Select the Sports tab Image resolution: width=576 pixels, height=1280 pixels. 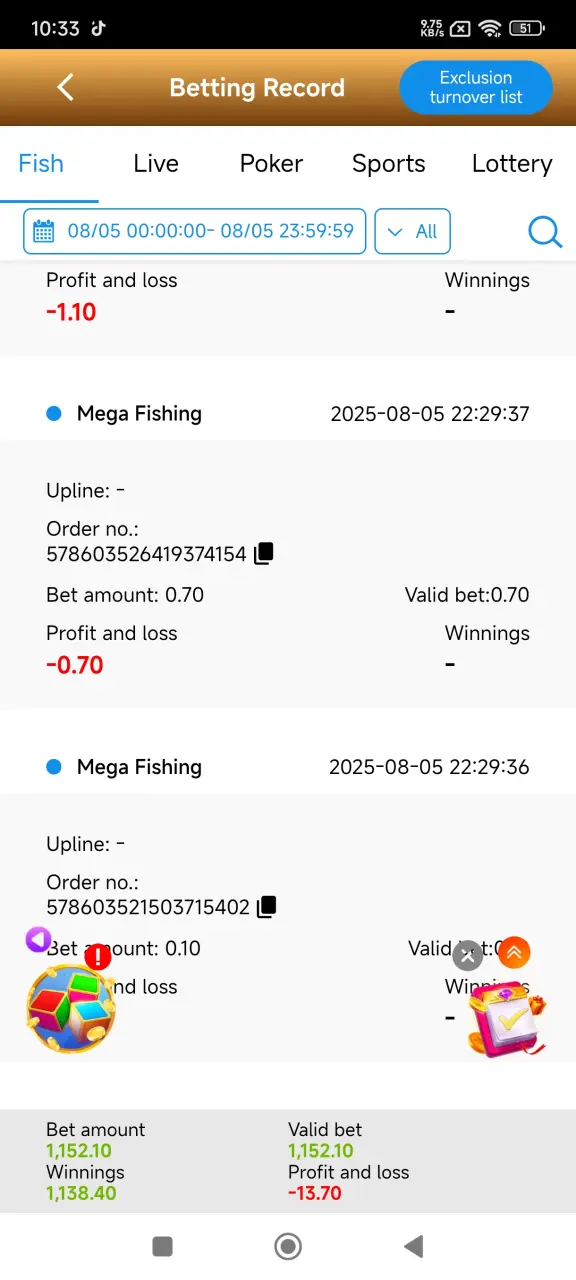tap(389, 164)
